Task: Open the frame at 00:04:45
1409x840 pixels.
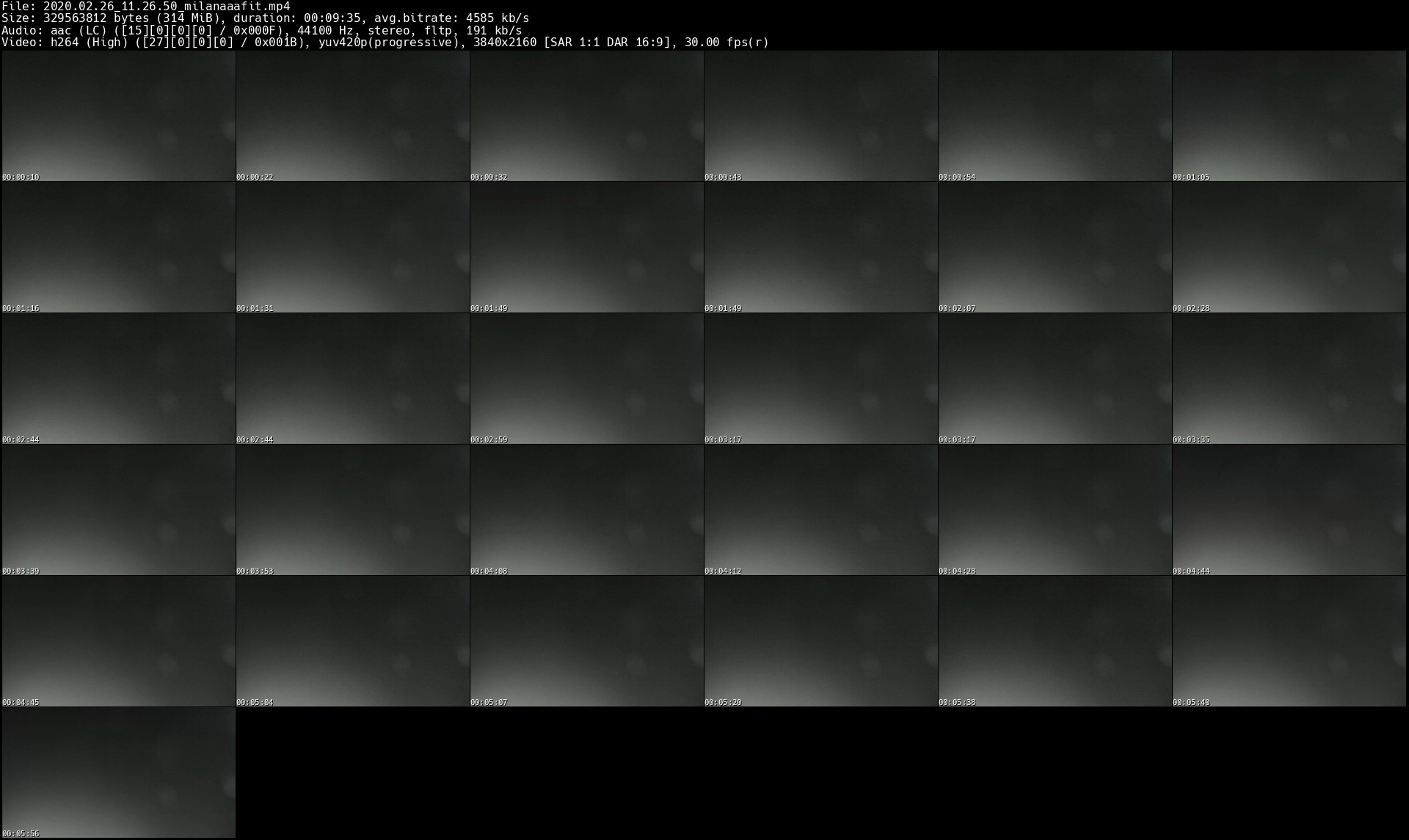Action: click(118, 641)
